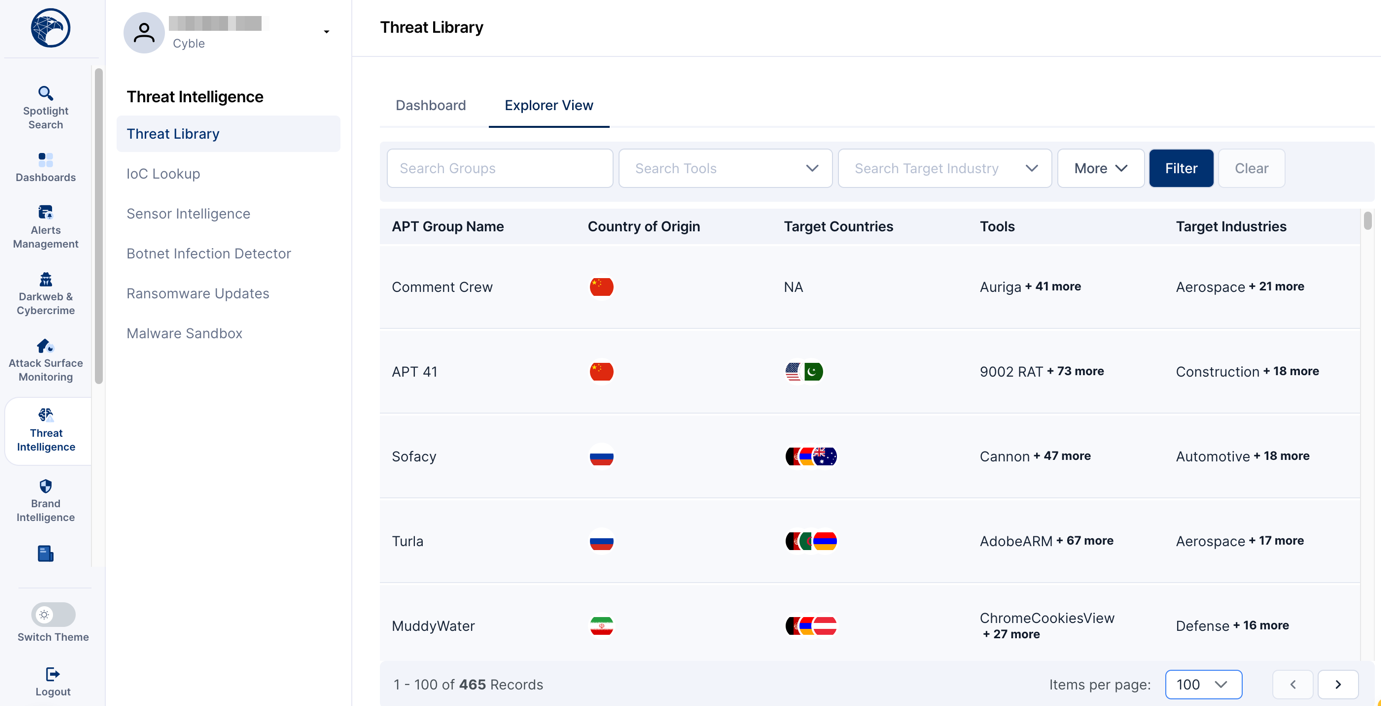The width and height of the screenshot is (1381, 706).
Task: Show '+ 17 more' industries for Turla
Action: pyautogui.click(x=1276, y=541)
